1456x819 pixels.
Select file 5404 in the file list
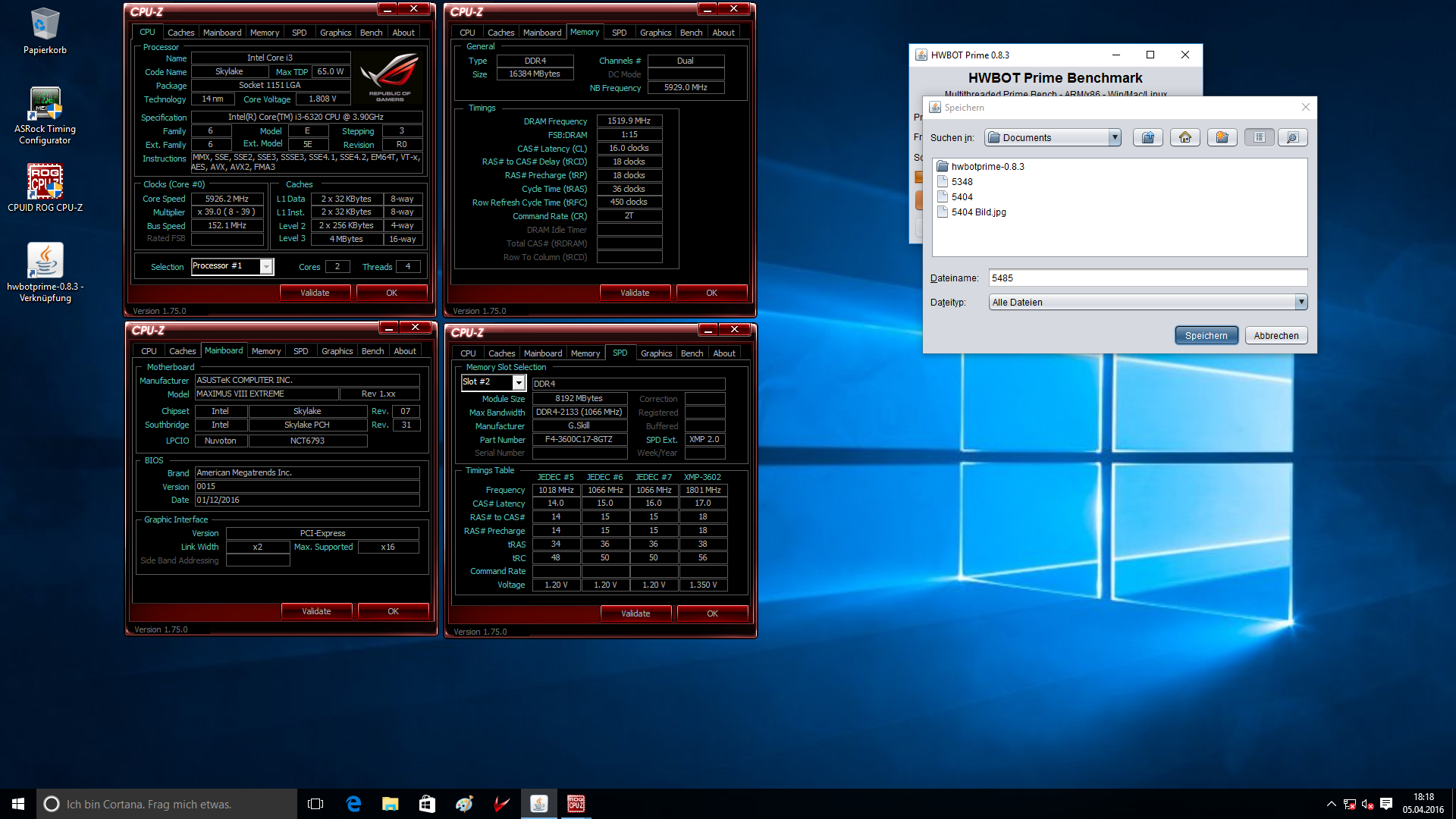955,197
